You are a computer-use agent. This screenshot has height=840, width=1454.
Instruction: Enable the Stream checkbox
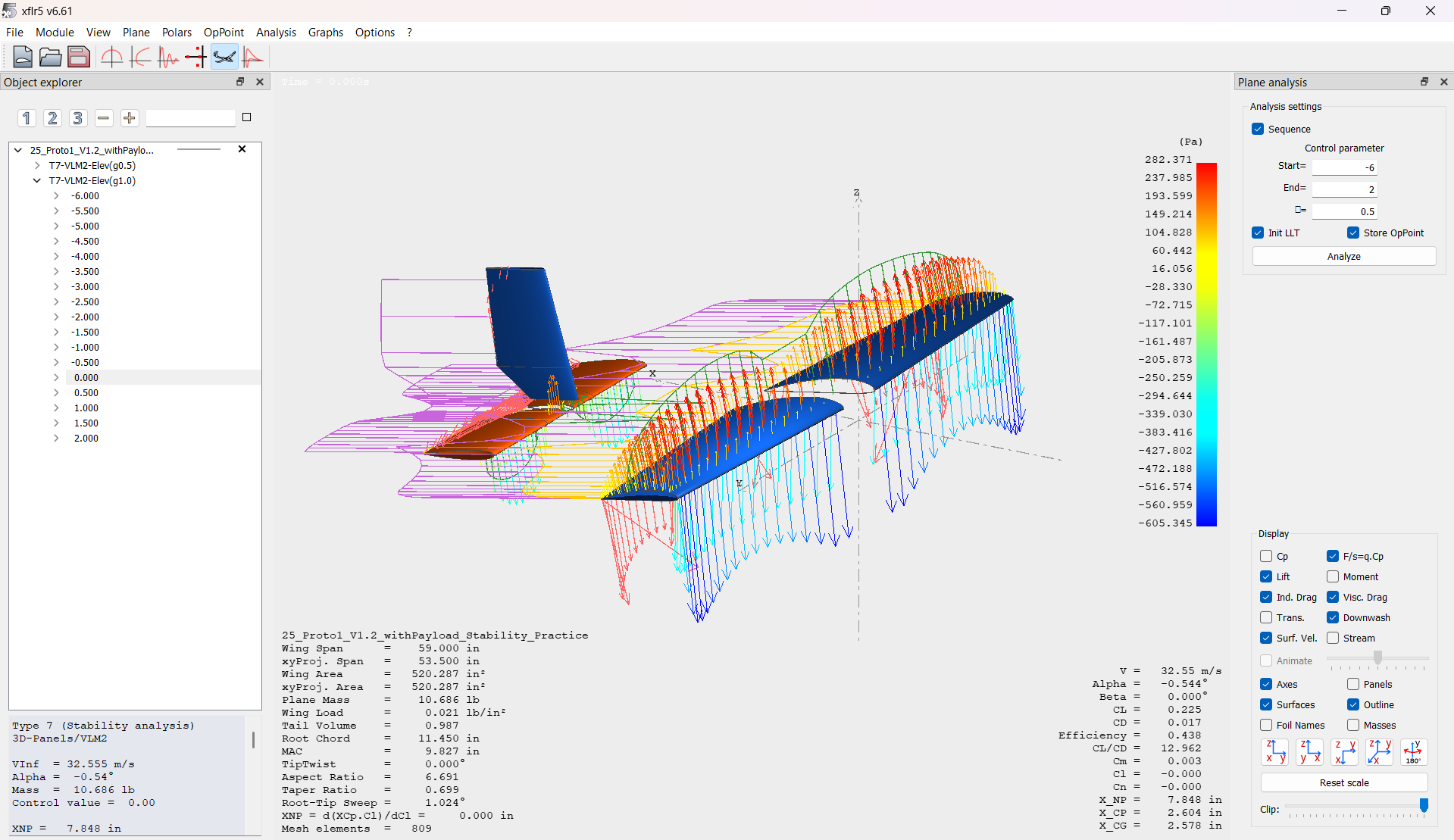pyautogui.click(x=1333, y=638)
